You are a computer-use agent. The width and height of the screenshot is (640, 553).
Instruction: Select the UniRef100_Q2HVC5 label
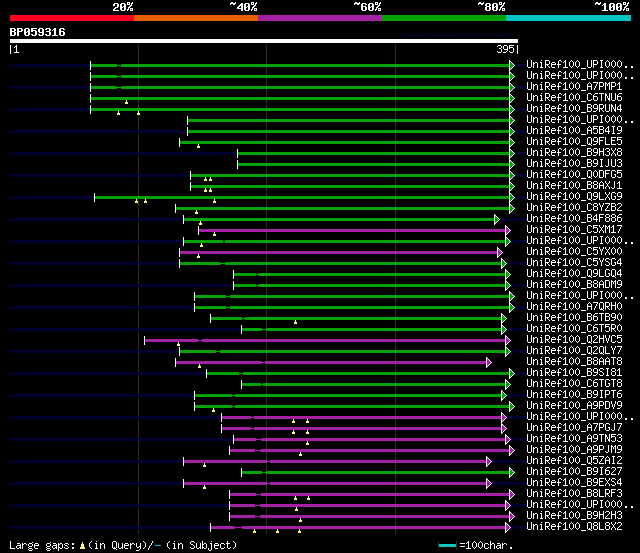pyautogui.click(x=574, y=340)
